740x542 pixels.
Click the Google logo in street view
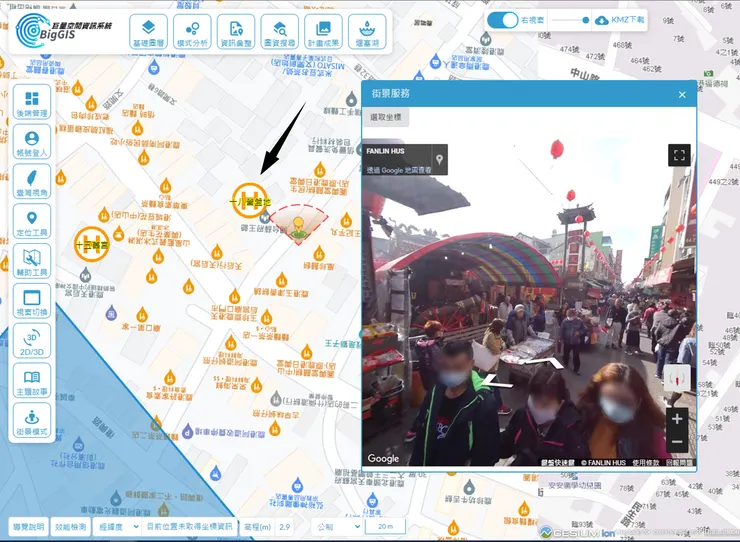pyautogui.click(x=383, y=458)
